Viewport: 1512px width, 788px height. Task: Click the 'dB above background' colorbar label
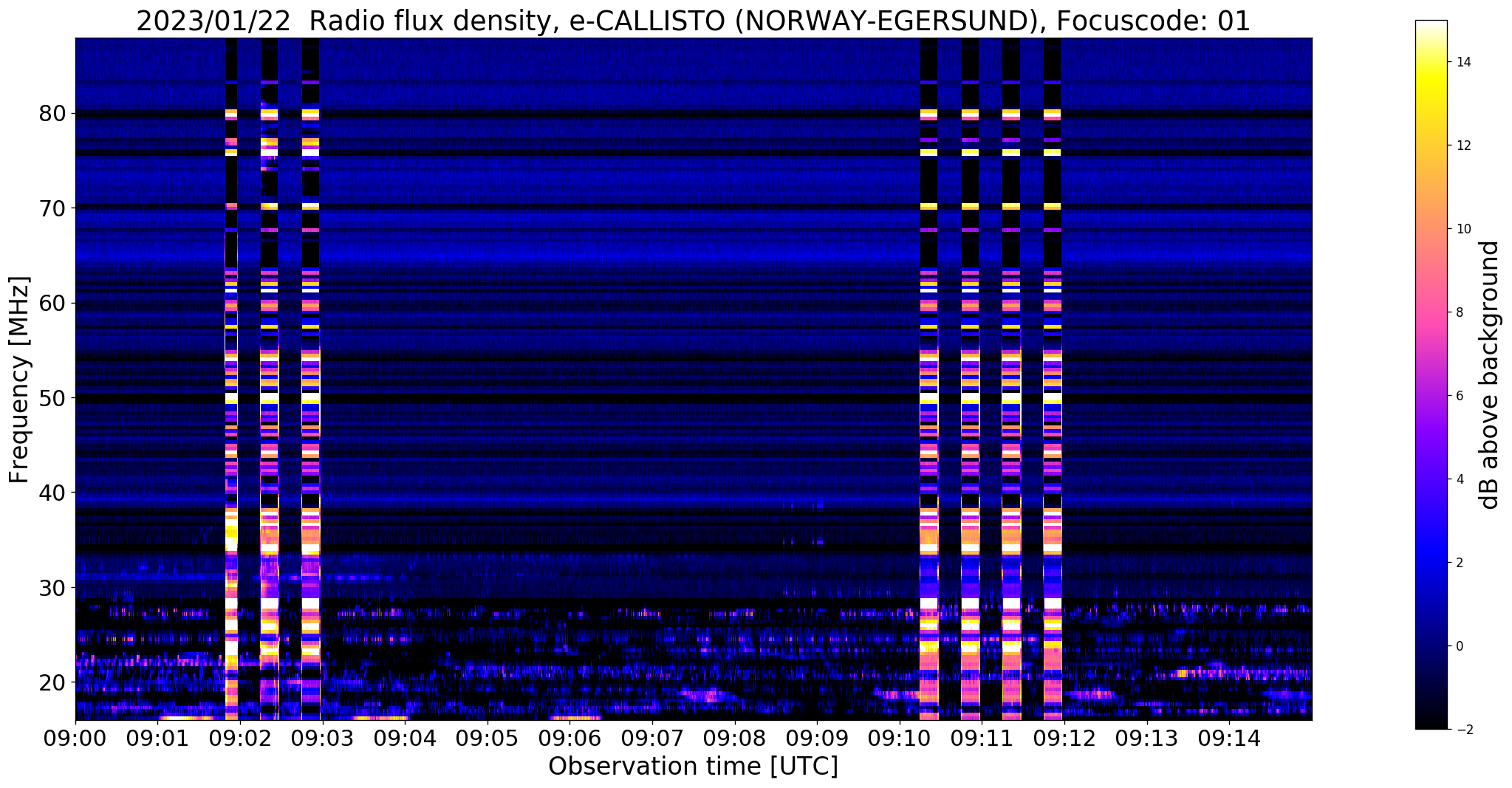tap(1491, 375)
